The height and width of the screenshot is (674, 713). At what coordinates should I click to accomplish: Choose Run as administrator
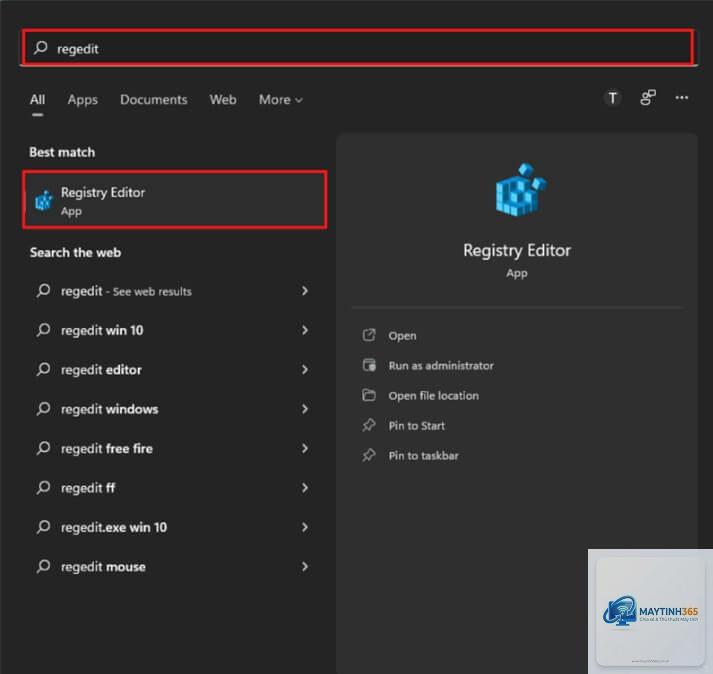(441, 366)
